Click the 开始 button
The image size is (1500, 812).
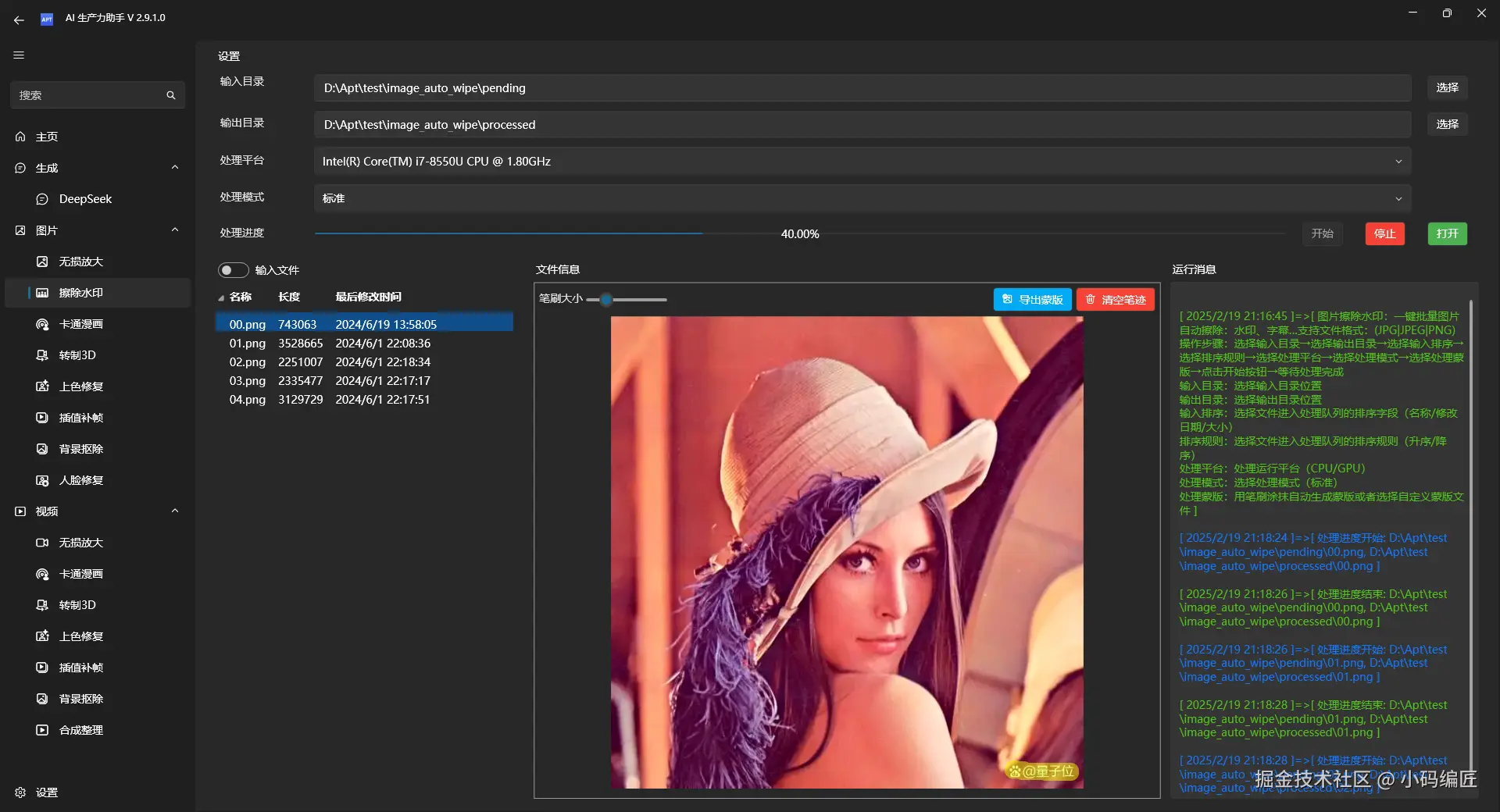[x=1322, y=233]
